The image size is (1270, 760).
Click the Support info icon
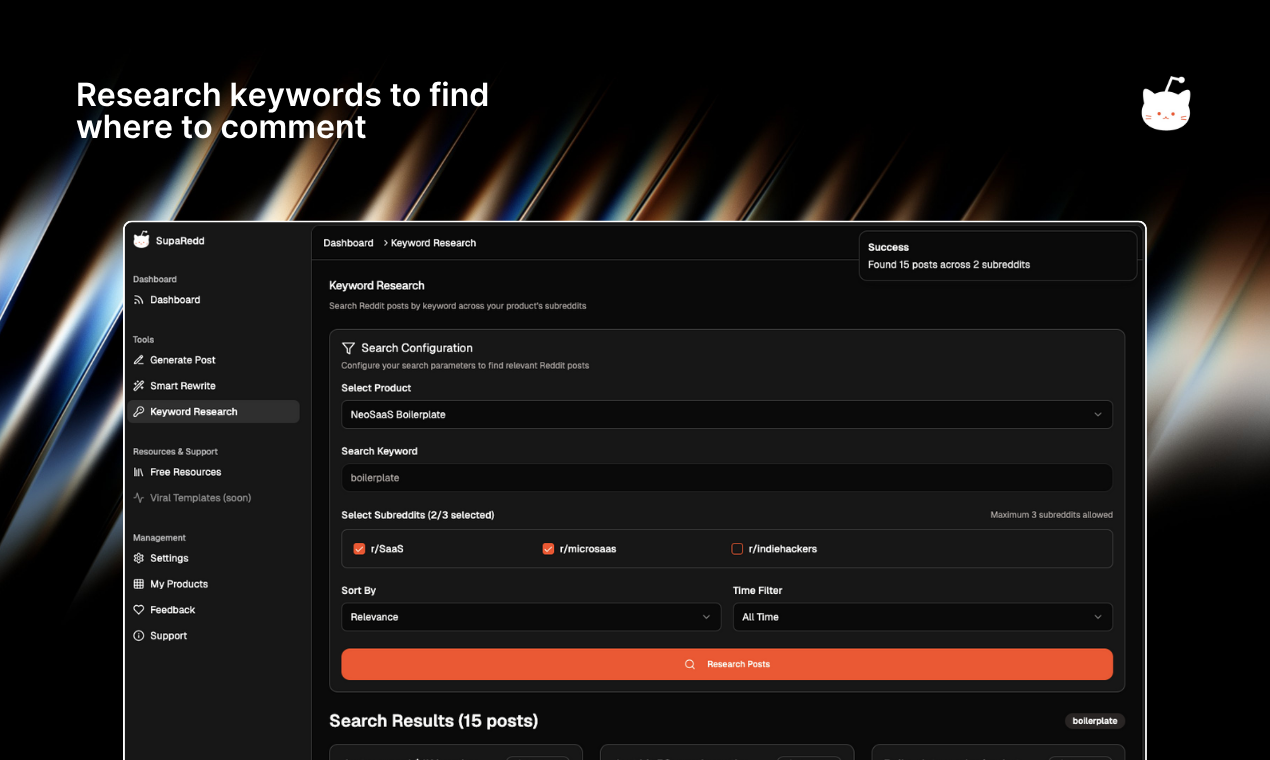[x=139, y=636]
